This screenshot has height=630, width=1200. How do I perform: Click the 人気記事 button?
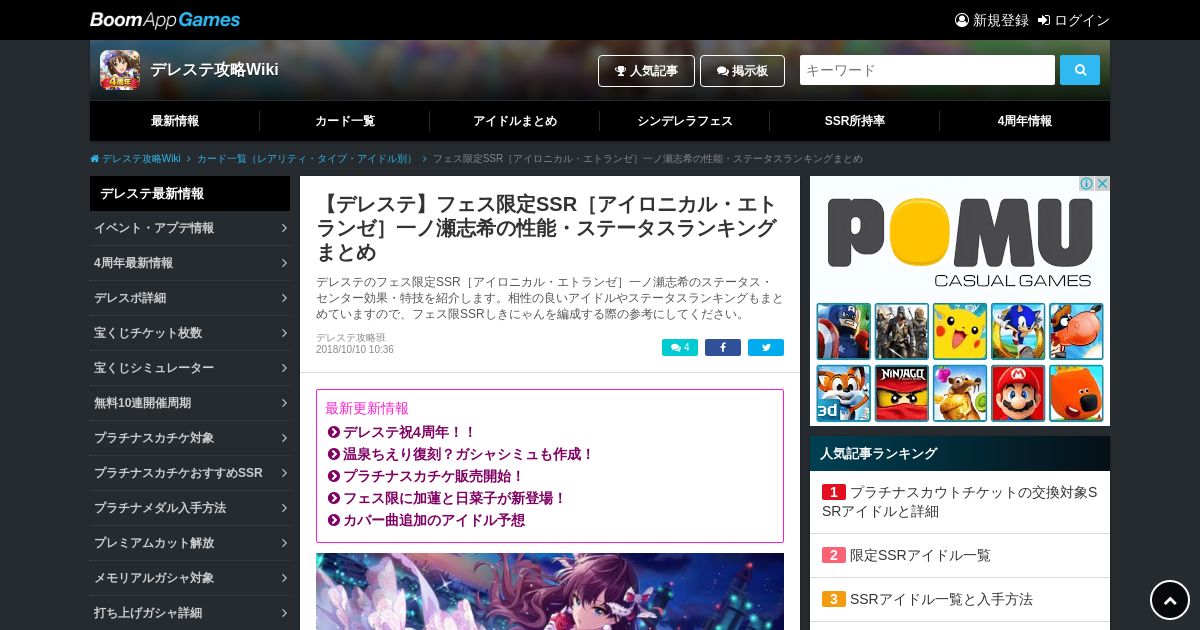(x=646, y=71)
